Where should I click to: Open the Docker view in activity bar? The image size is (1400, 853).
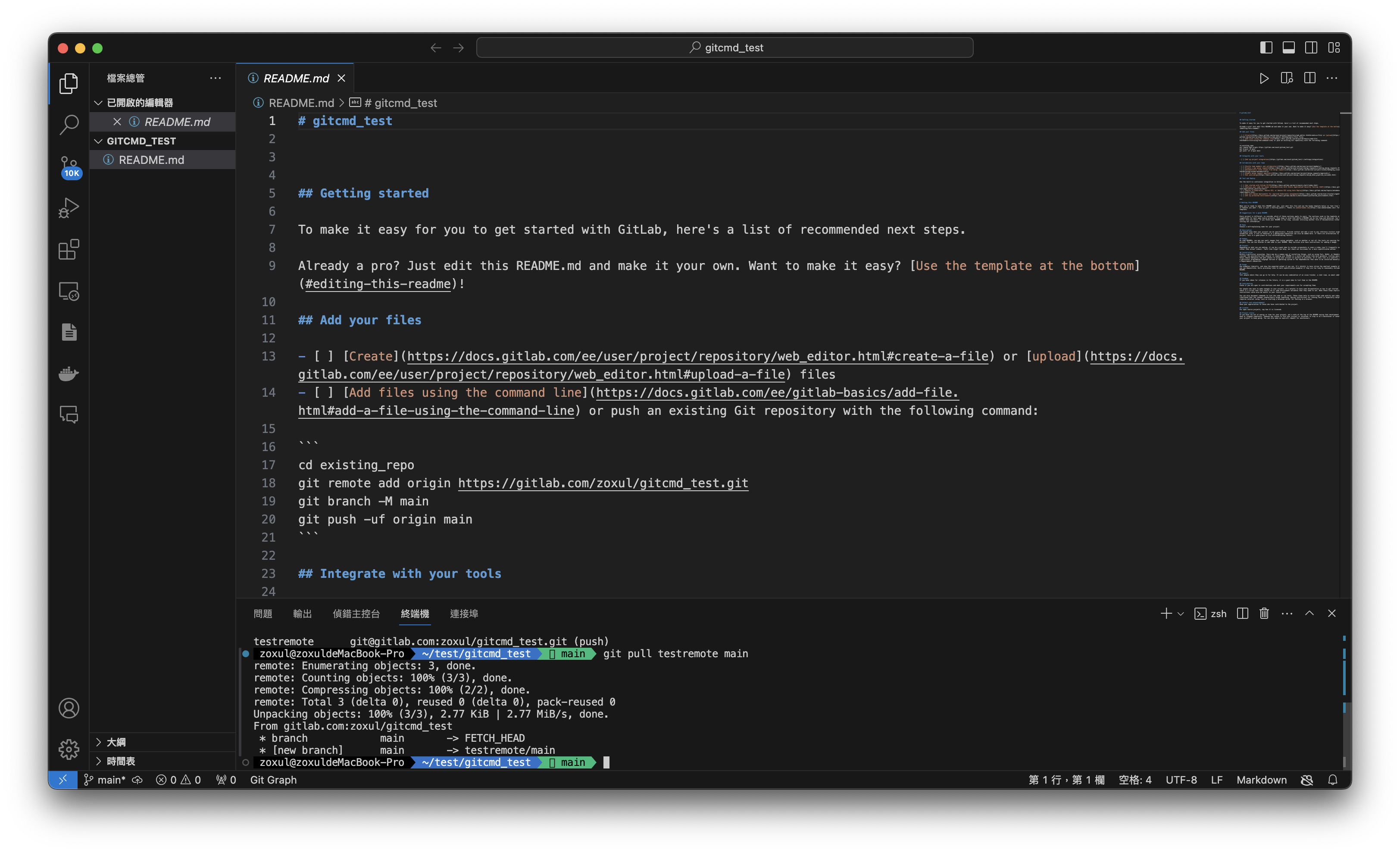(69, 373)
